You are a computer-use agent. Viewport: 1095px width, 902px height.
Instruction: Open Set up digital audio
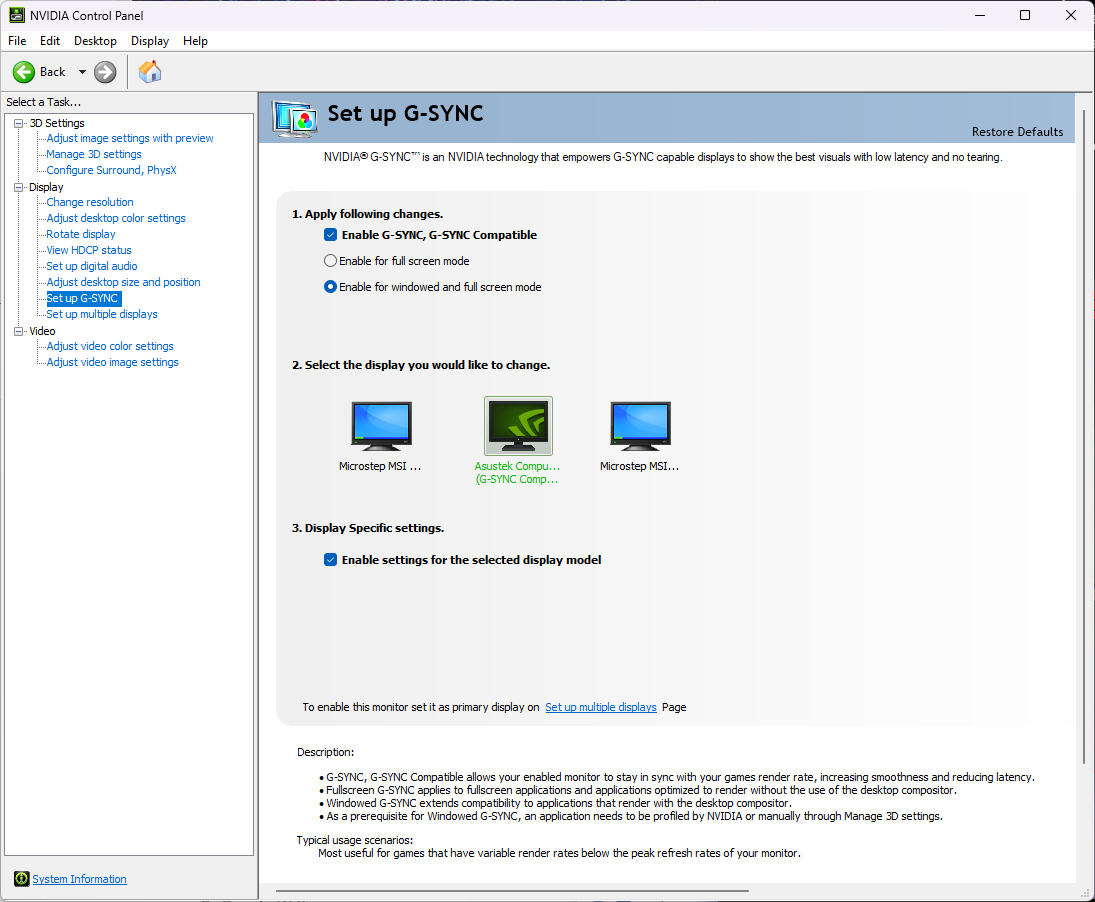91,267
